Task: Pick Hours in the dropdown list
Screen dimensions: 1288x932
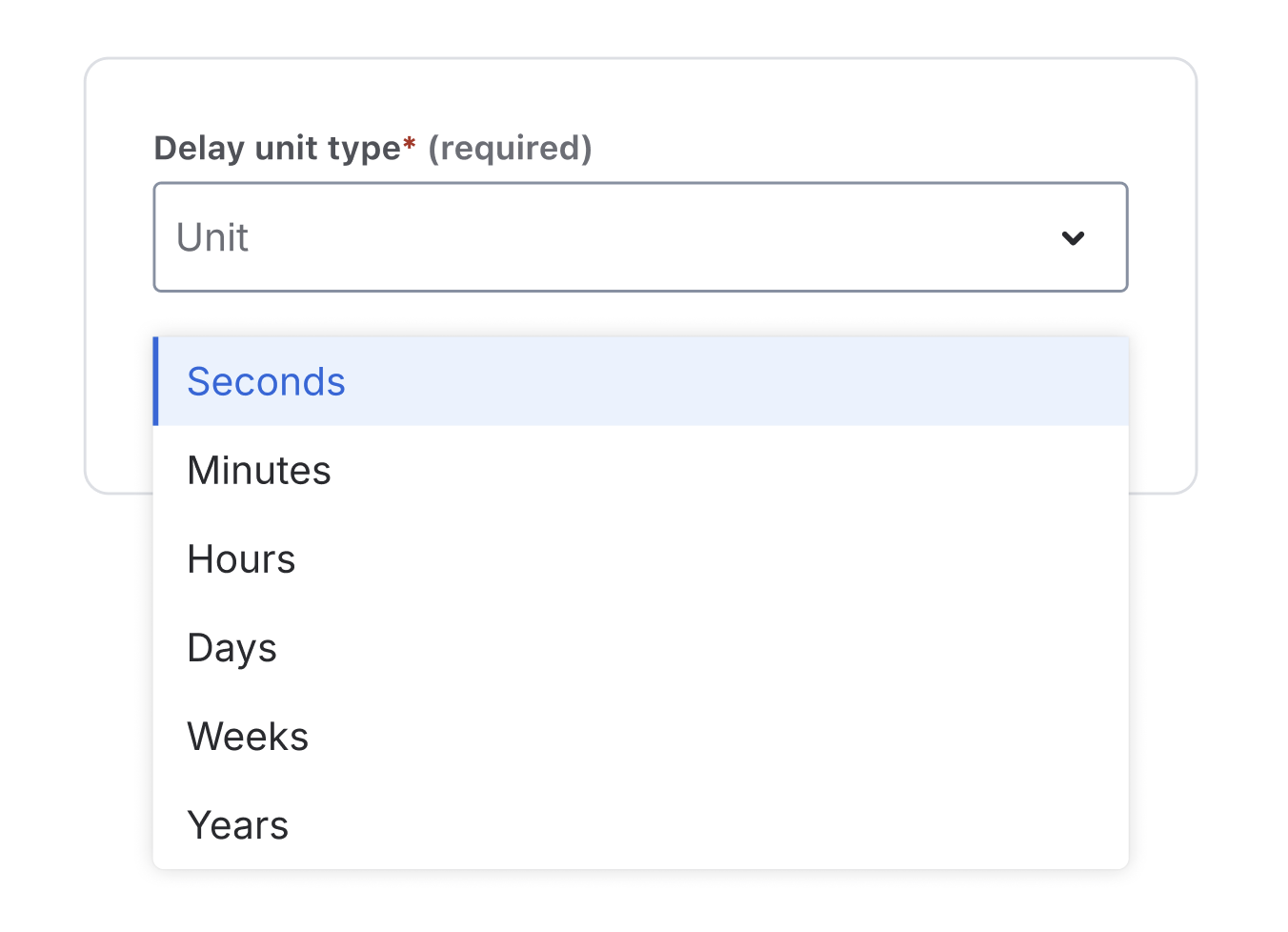Action: [x=241, y=559]
